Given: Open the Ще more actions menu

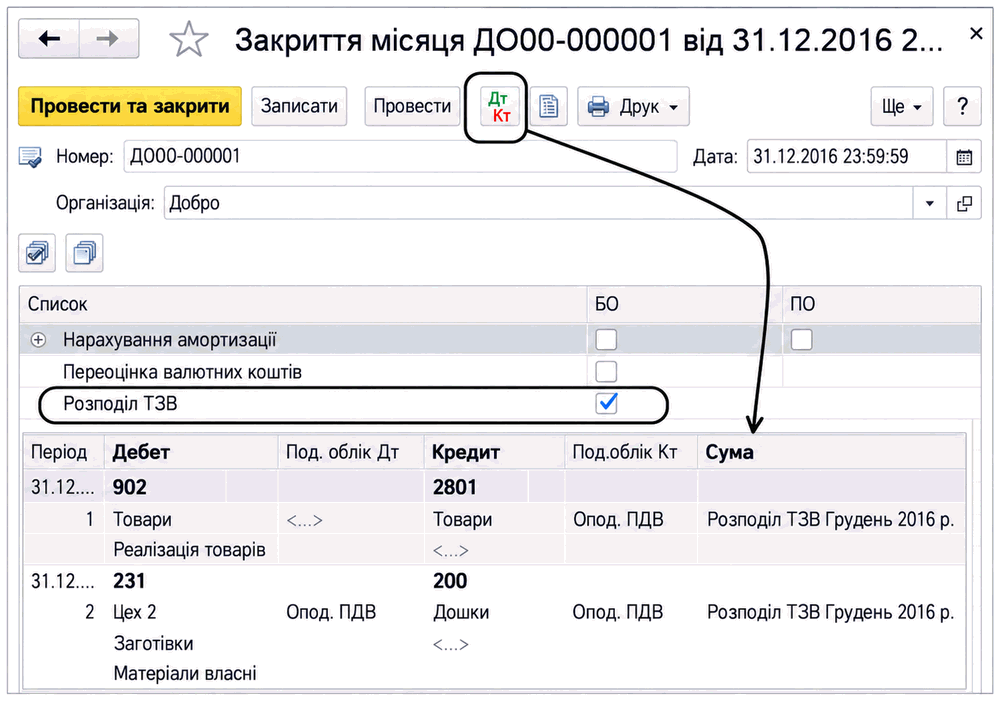Looking at the screenshot, I should (x=902, y=106).
